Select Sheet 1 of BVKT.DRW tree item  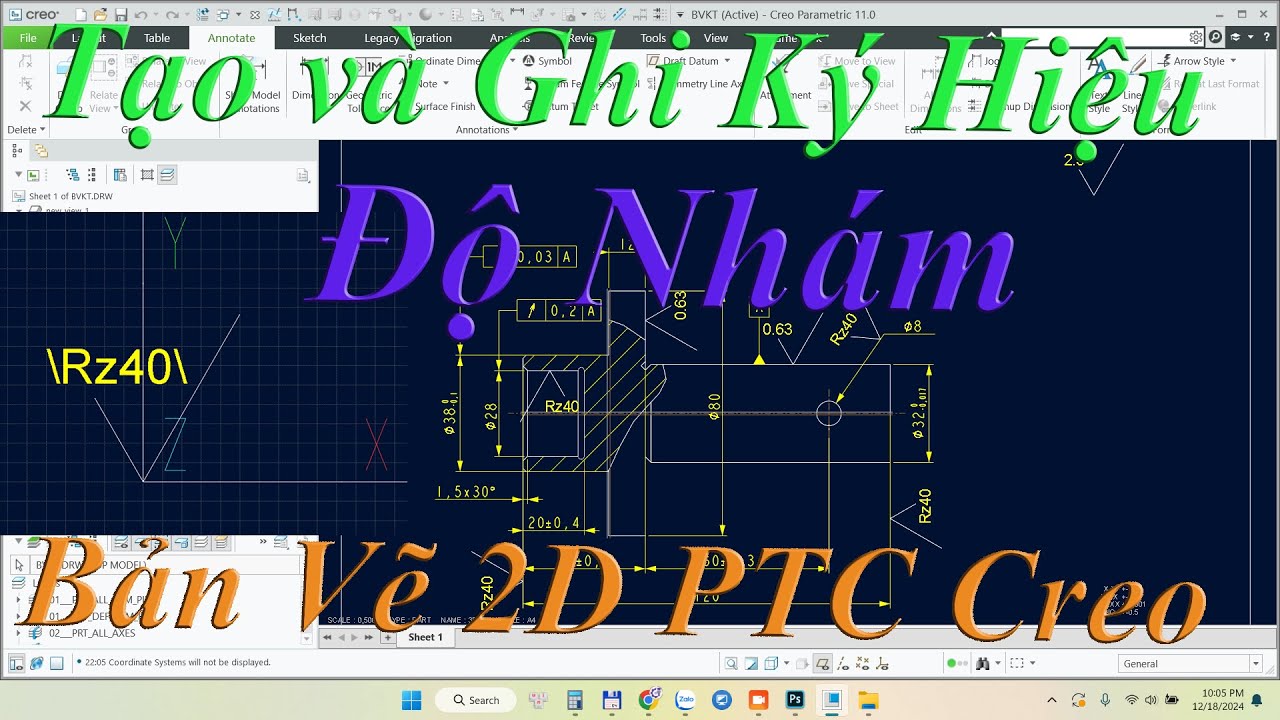coord(70,196)
